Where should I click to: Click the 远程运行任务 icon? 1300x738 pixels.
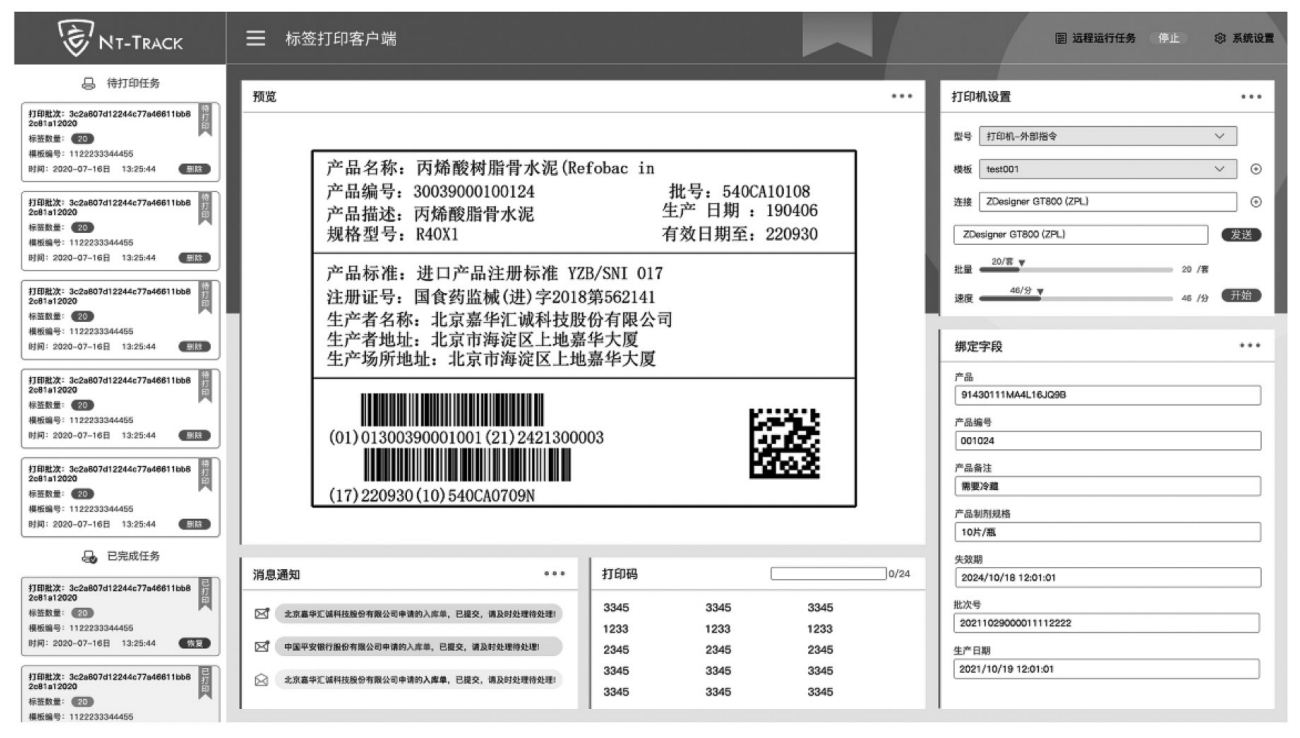point(1060,38)
